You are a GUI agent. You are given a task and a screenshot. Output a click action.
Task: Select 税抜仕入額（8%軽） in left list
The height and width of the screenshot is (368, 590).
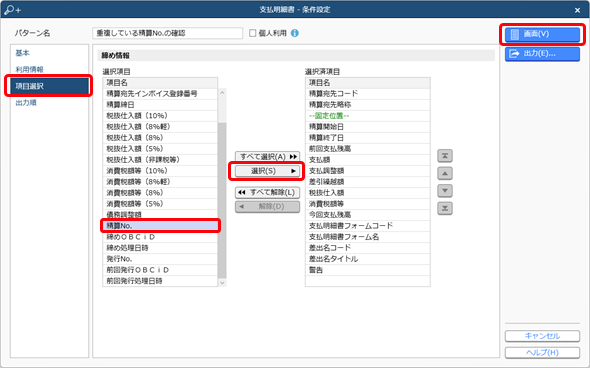(160, 126)
